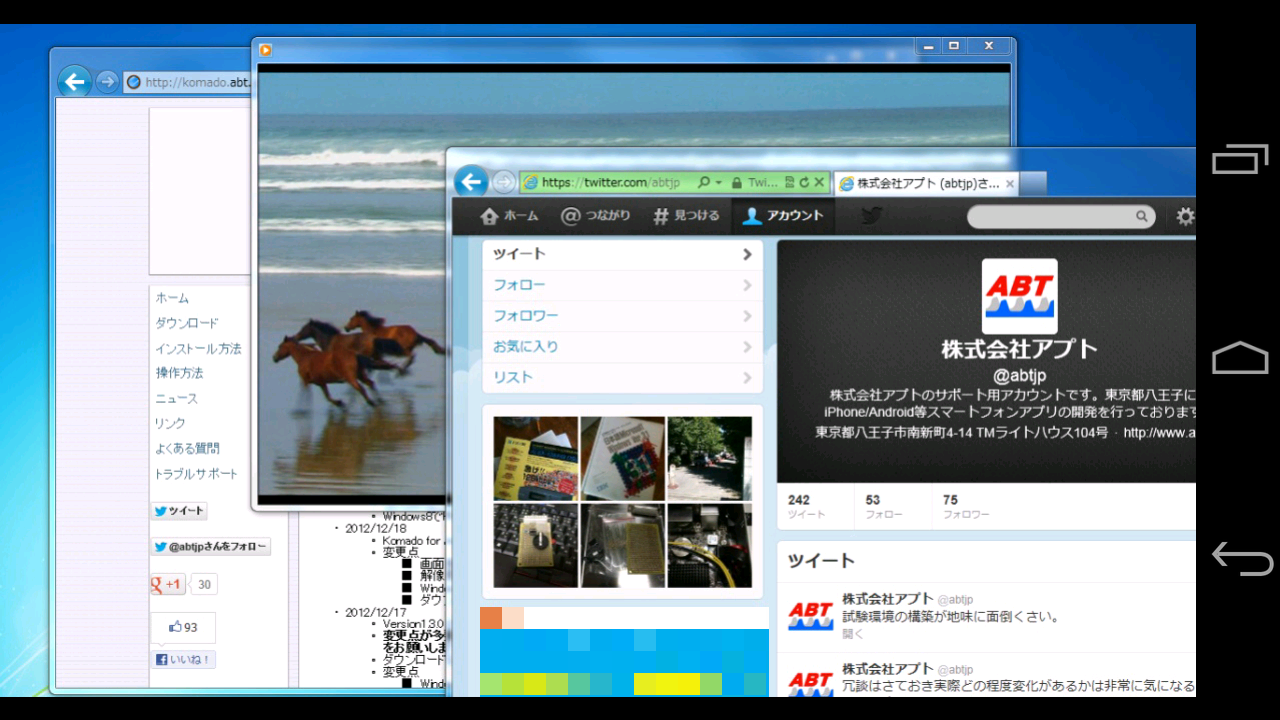This screenshot has width=1280, height=720.
Task: Click the Twitter search box
Action: 1061,216
